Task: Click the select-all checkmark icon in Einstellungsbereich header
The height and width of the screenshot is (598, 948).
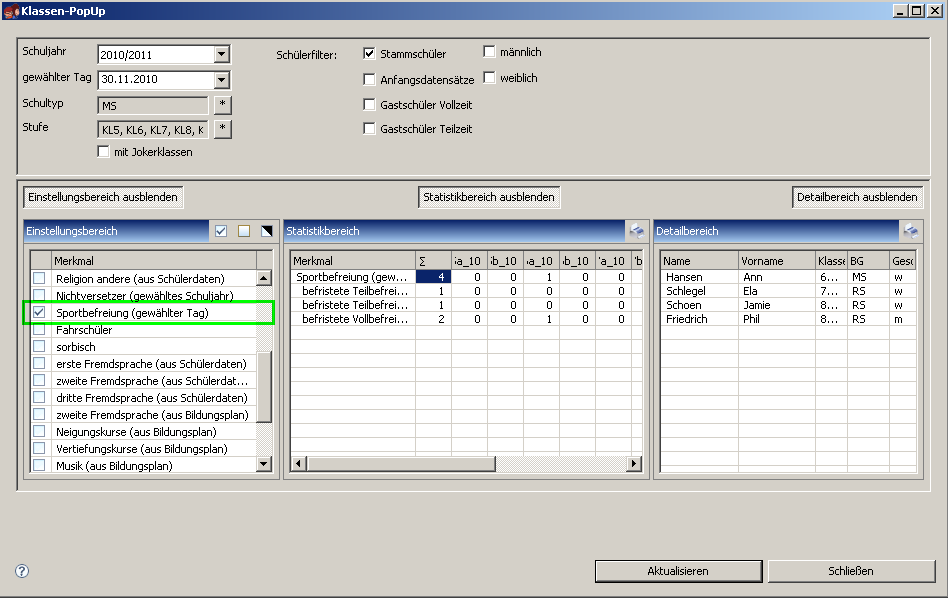Action: (221, 231)
